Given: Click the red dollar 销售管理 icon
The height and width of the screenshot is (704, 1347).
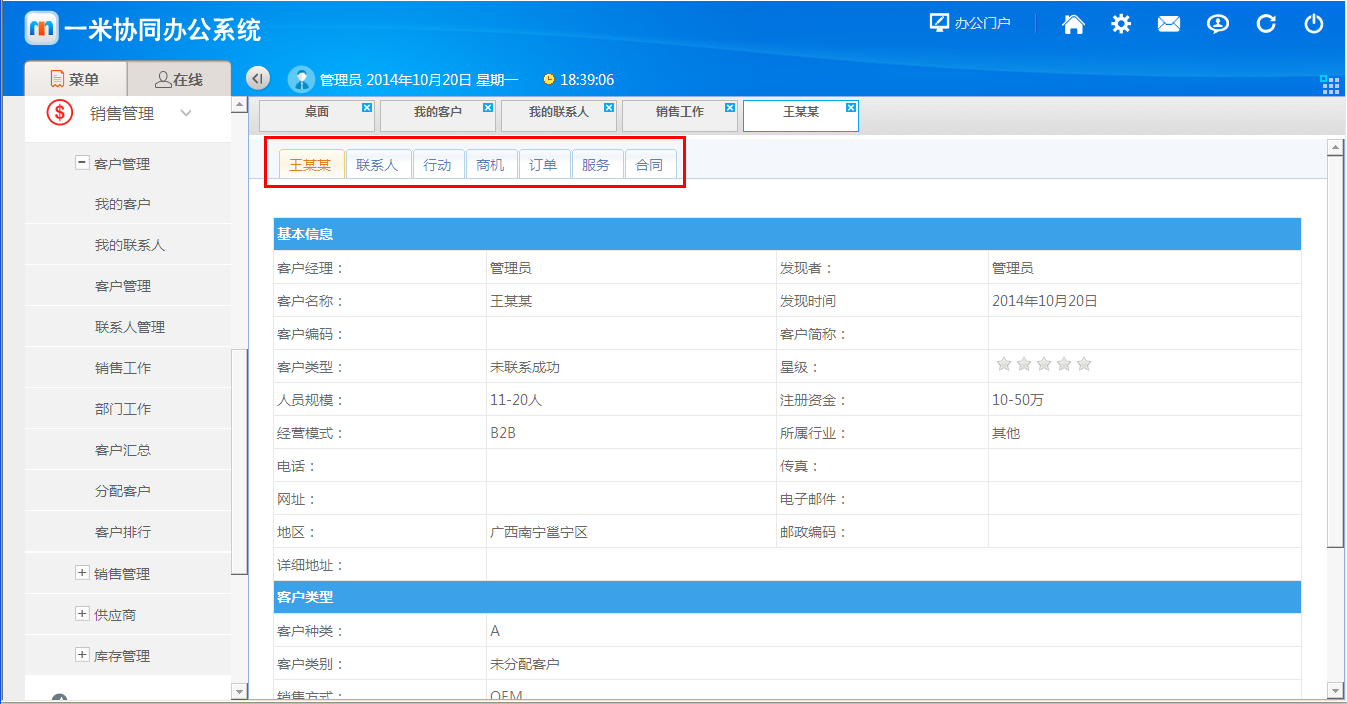Looking at the screenshot, I should [59, 113].
